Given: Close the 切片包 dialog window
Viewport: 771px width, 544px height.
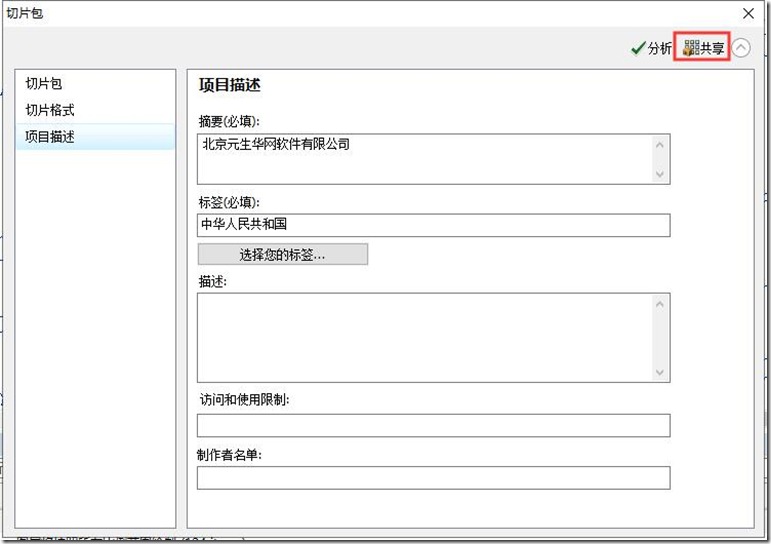Looking at the screenshot, I should (748, 13).
